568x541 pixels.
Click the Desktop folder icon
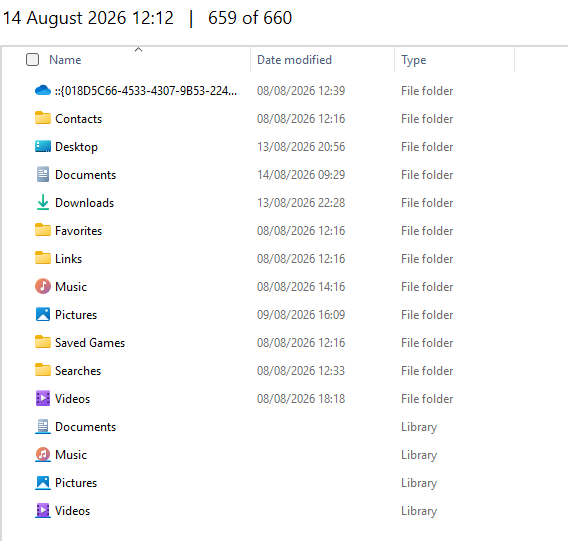(x=43, y=146)
